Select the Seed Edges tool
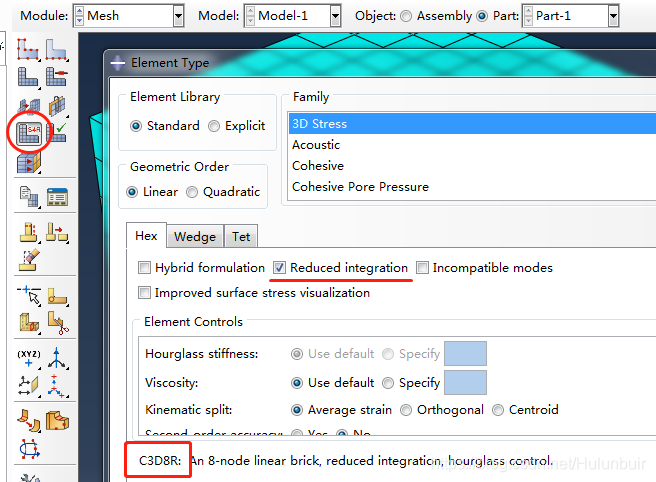Viewport: 656px width, 482px height. 56,47
